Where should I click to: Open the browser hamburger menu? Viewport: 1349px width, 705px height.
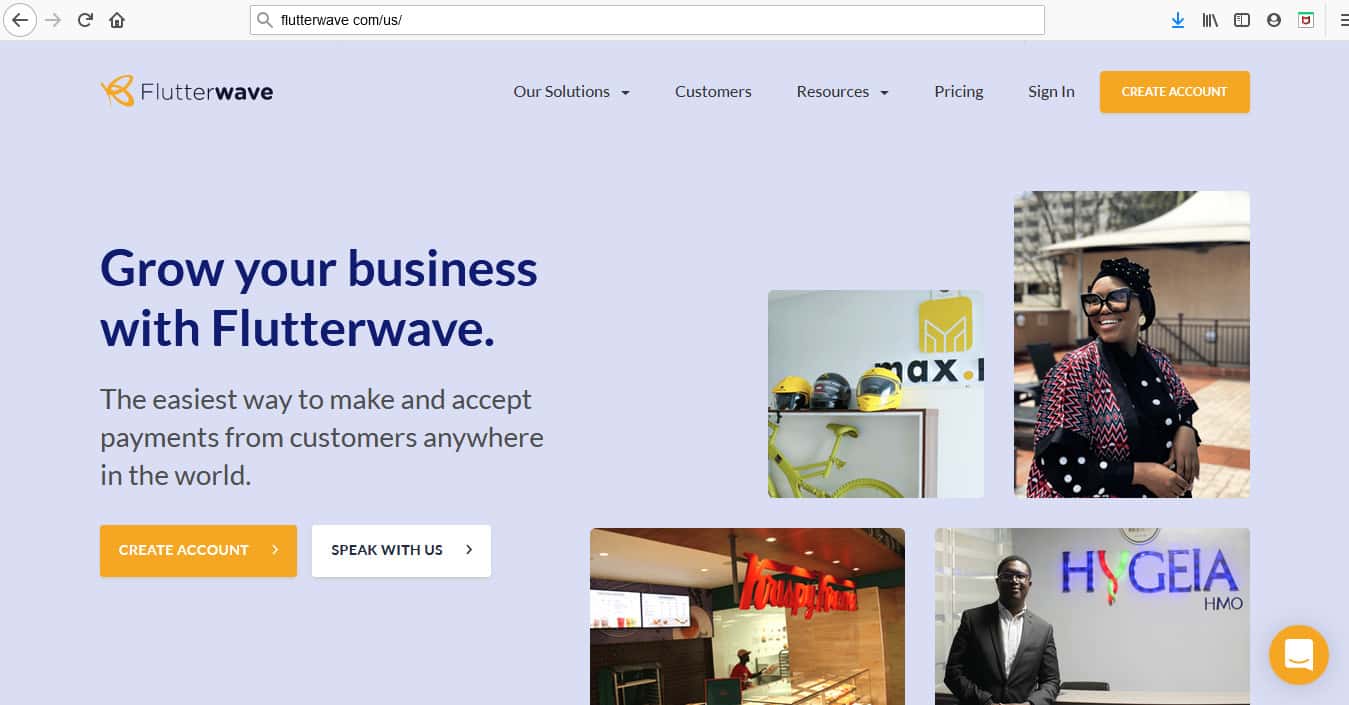1343,20
